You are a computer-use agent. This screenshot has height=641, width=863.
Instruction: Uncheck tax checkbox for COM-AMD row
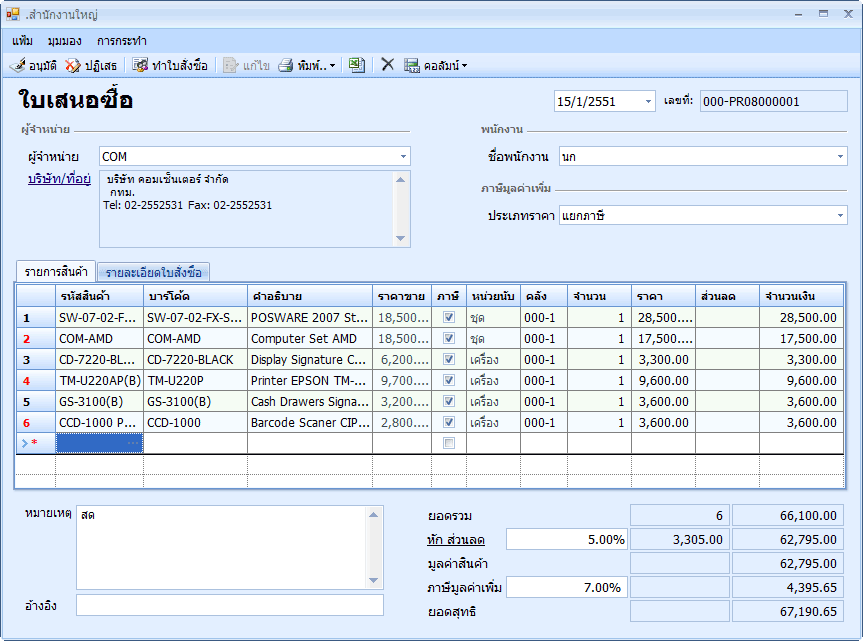[449, 338]
